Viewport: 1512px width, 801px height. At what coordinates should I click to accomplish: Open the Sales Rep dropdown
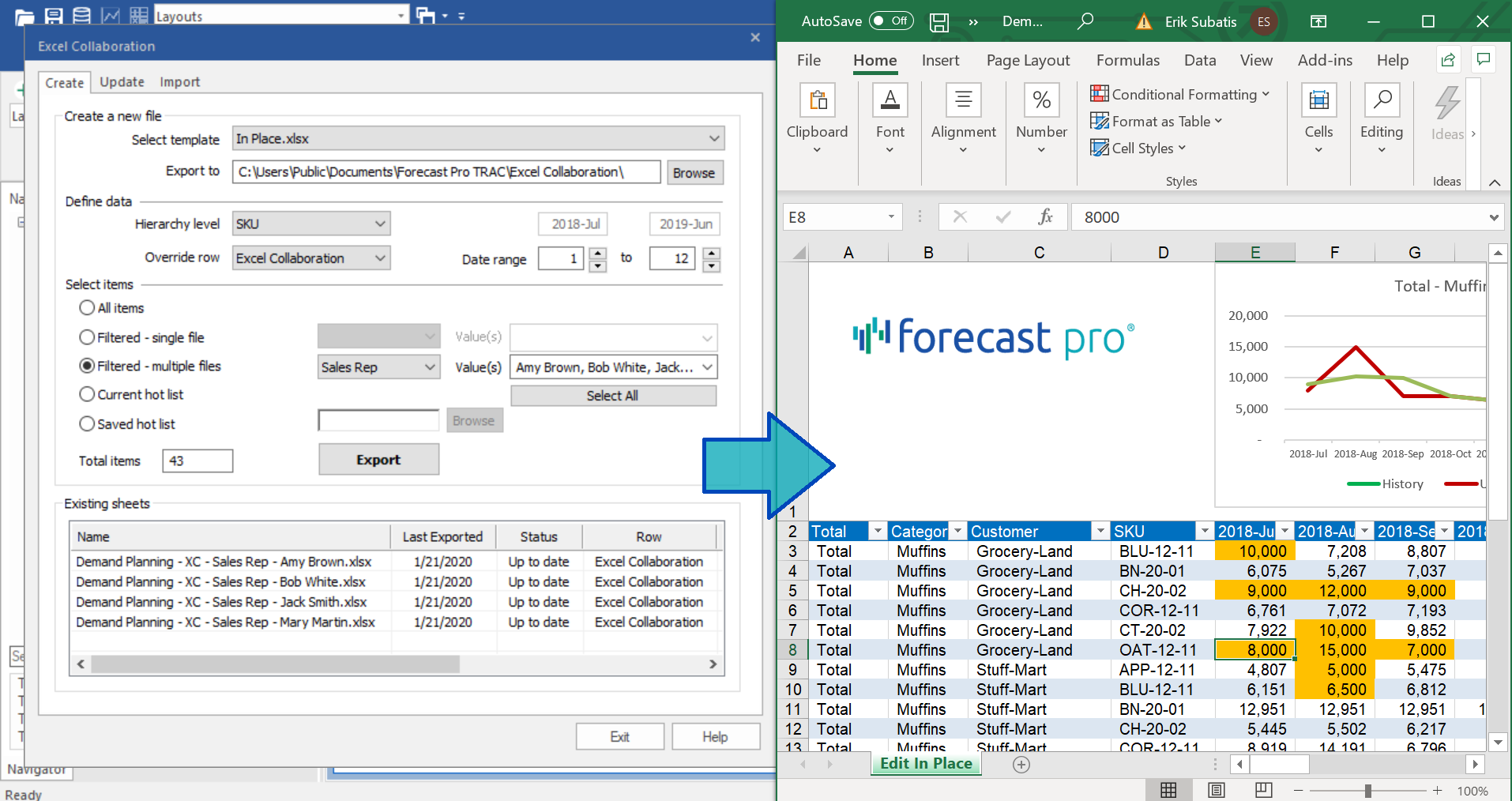pyautogui.click(x=378, y=367)
